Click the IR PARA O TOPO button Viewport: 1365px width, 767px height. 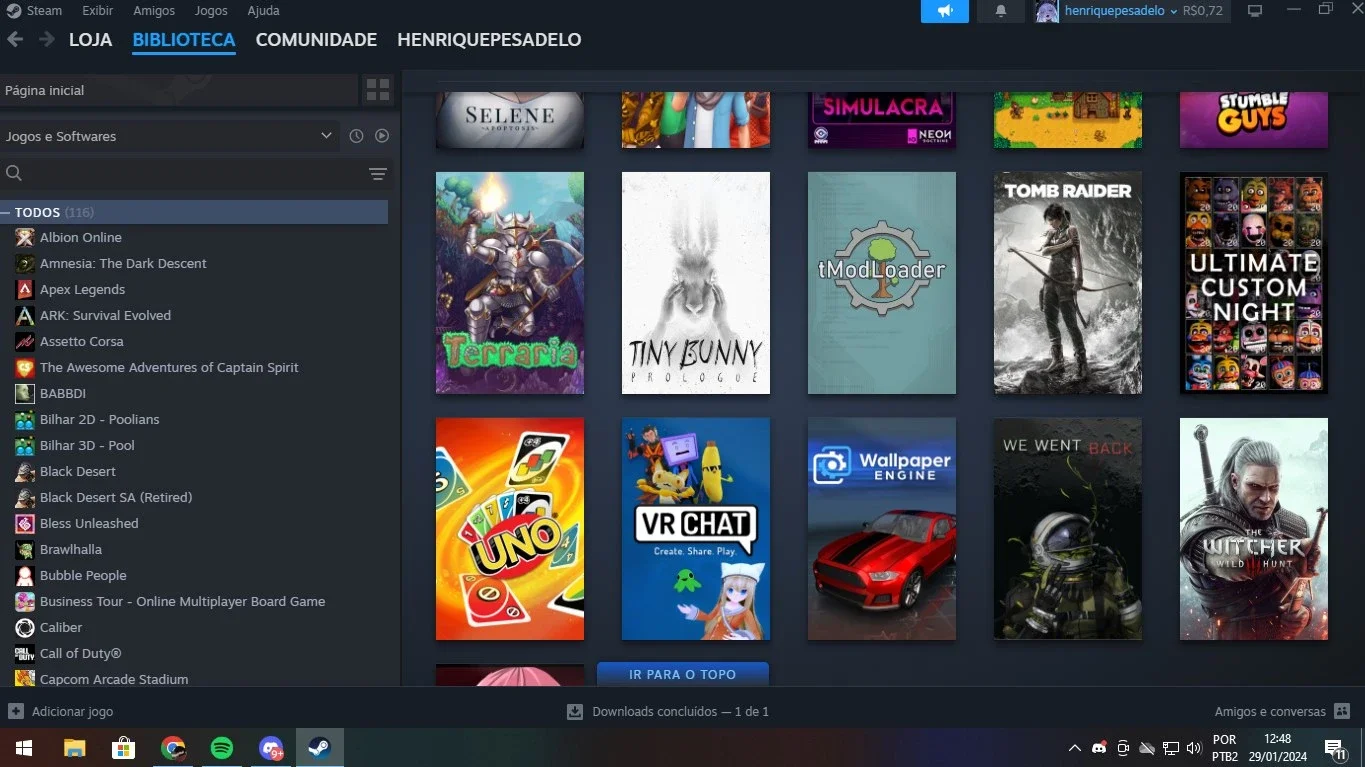click(683, 674)
